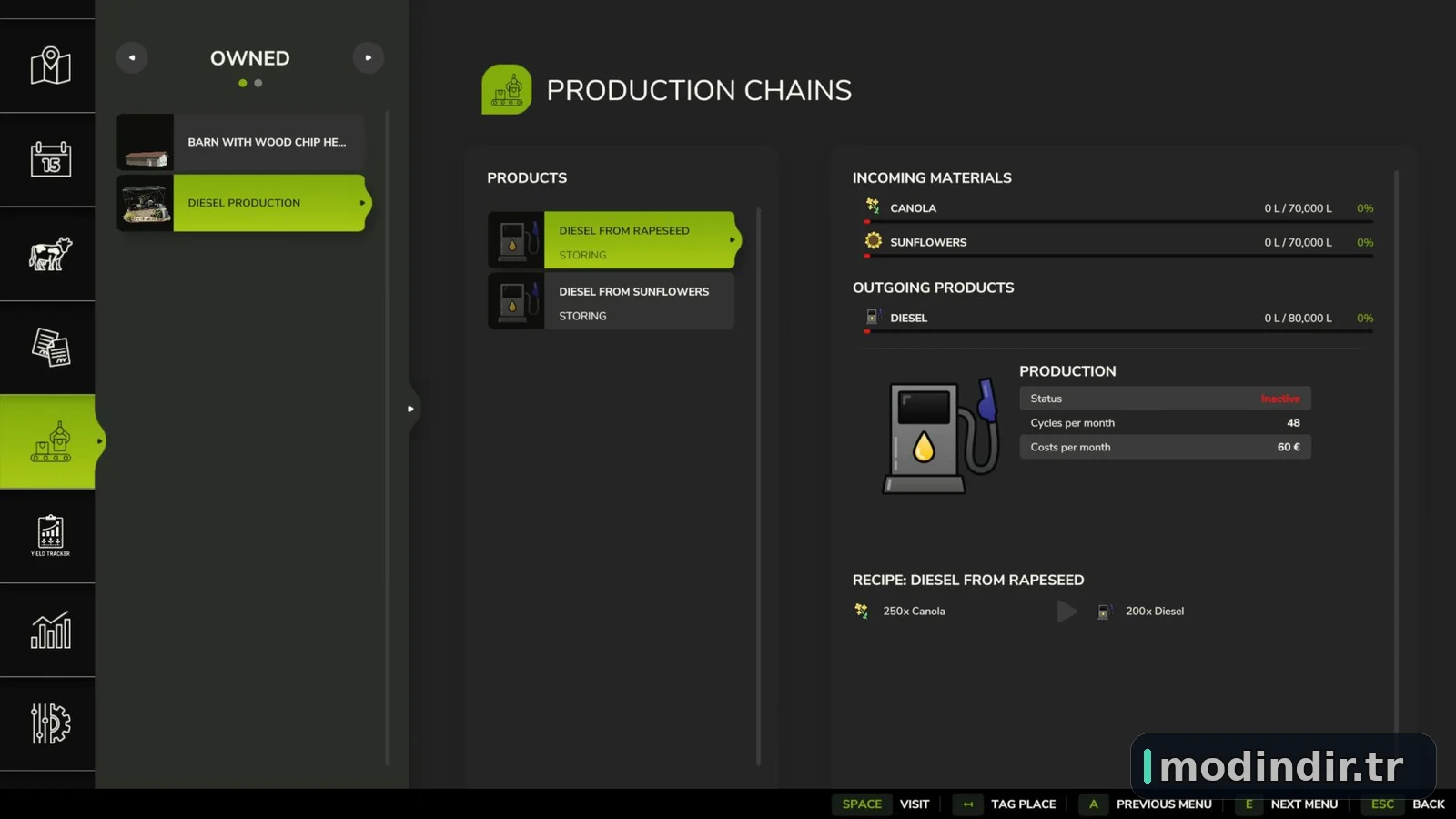The height and width of the screenshot is (819, 1456).
Task: Click the recipe arrow between Canola and Diesel
Action: click(x=1067, y=611)
